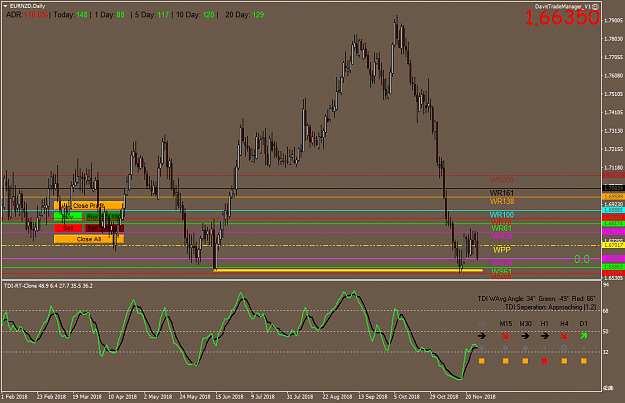Click the green 0.0 profit readout

pyautogui.click(x=582, y=259)
